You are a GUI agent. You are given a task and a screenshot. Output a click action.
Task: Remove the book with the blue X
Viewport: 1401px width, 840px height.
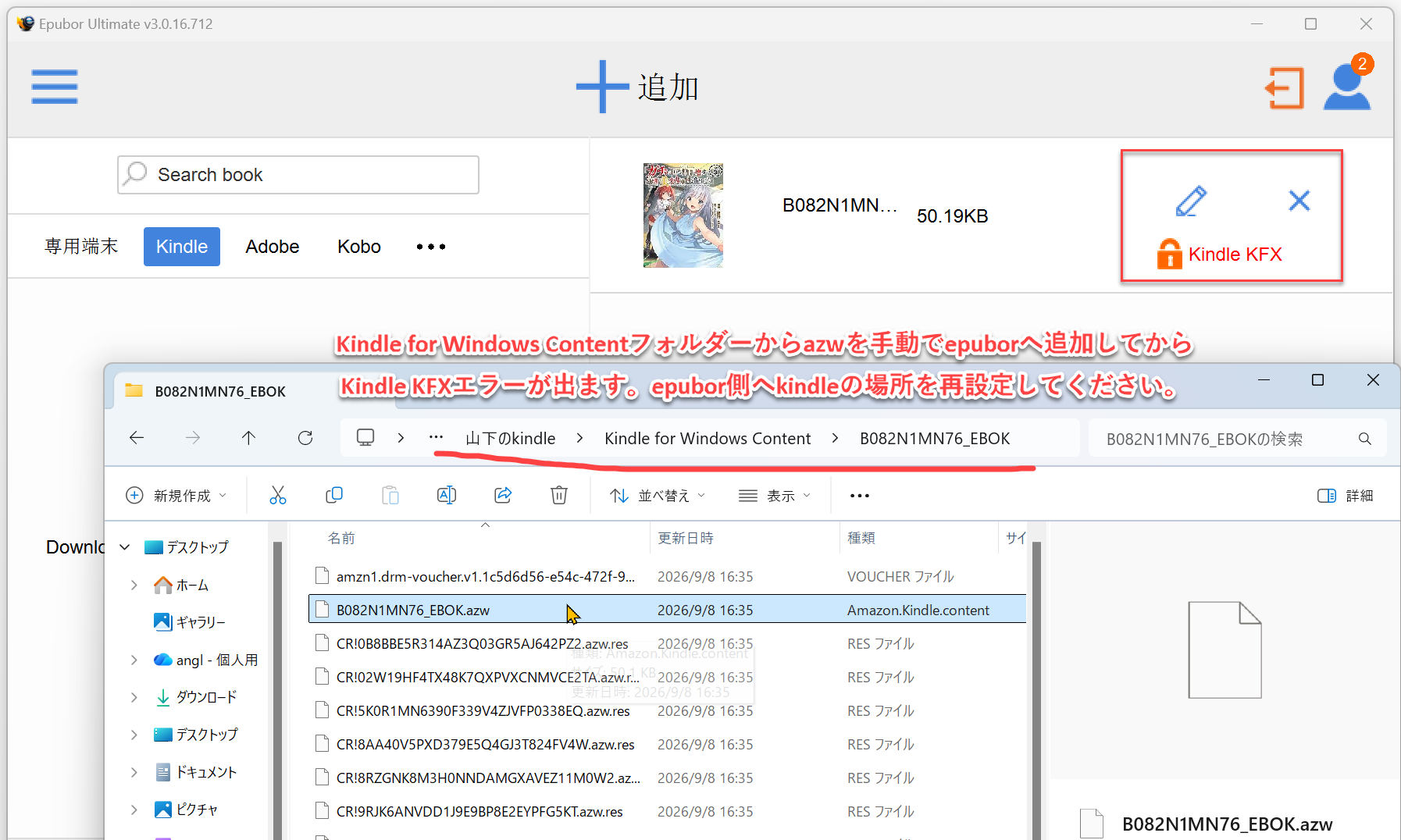coord(1299,201)
